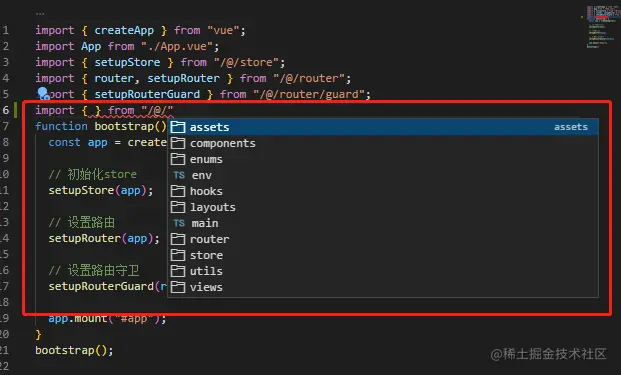The height and width of the screenshot is (375, 621).
Task: Choose the router folder icon
Action: [178, 239]
